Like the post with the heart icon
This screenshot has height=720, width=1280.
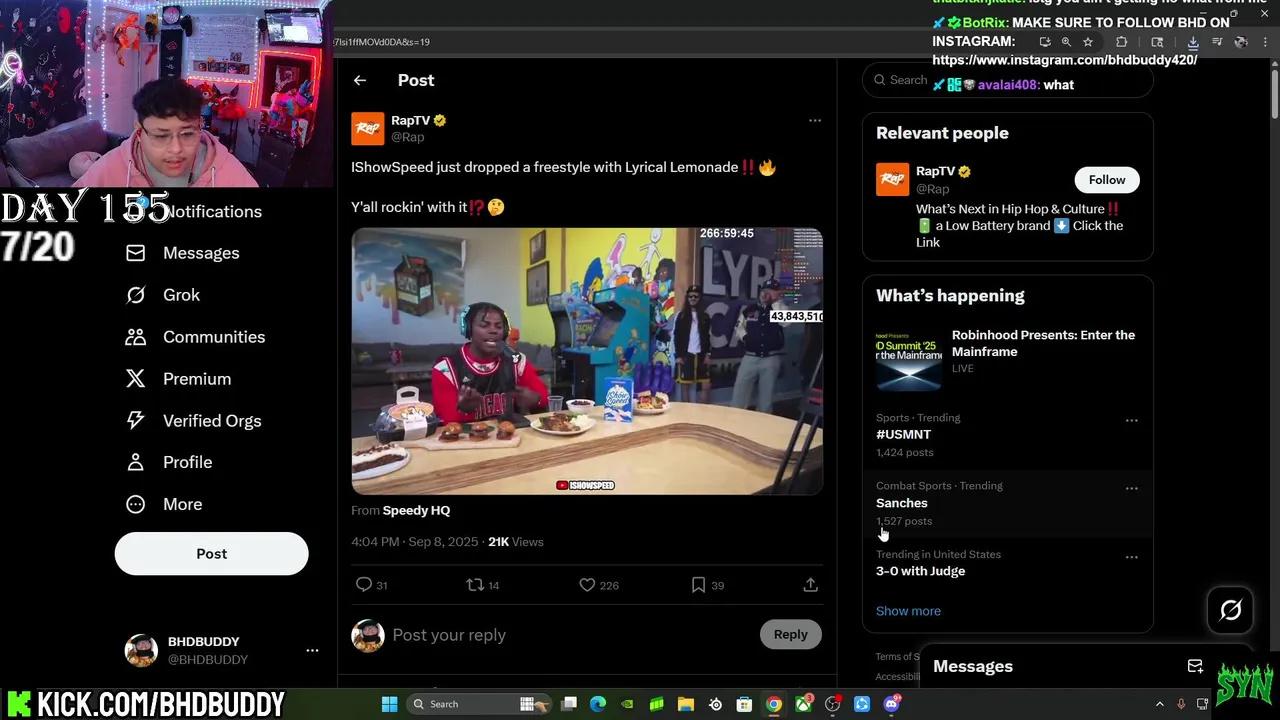coord(587,585)
